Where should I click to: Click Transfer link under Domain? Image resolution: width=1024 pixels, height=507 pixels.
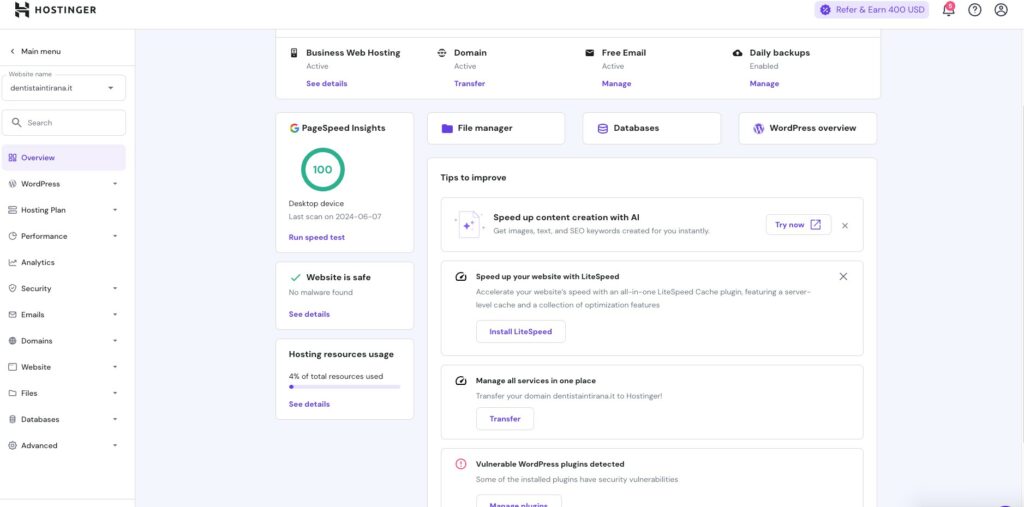point(470,84)
